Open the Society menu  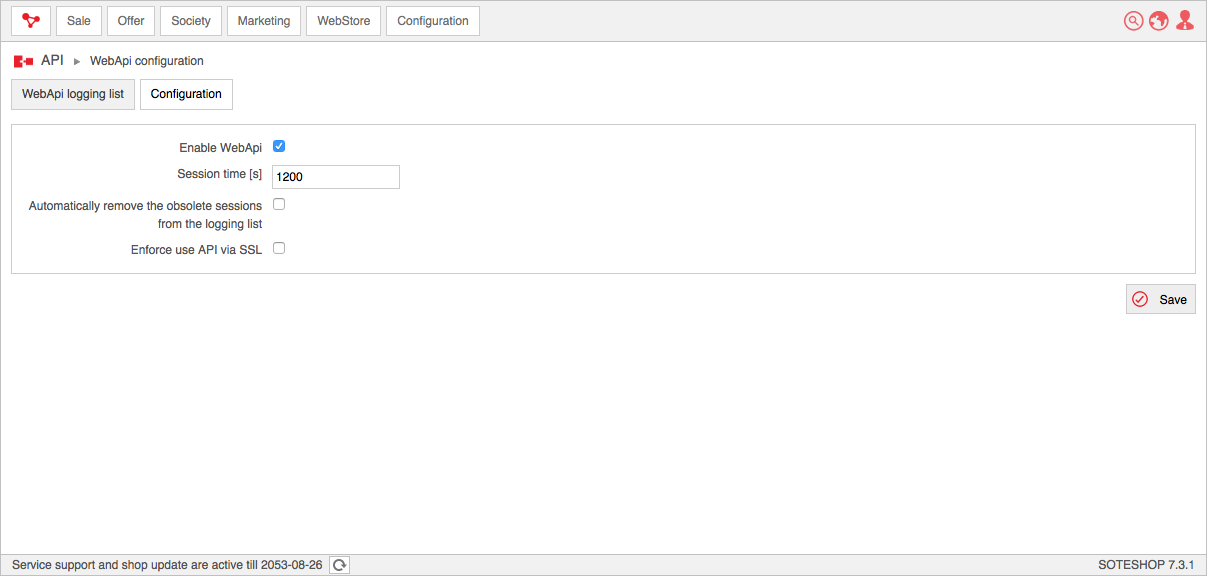click(x=191, y=21)
